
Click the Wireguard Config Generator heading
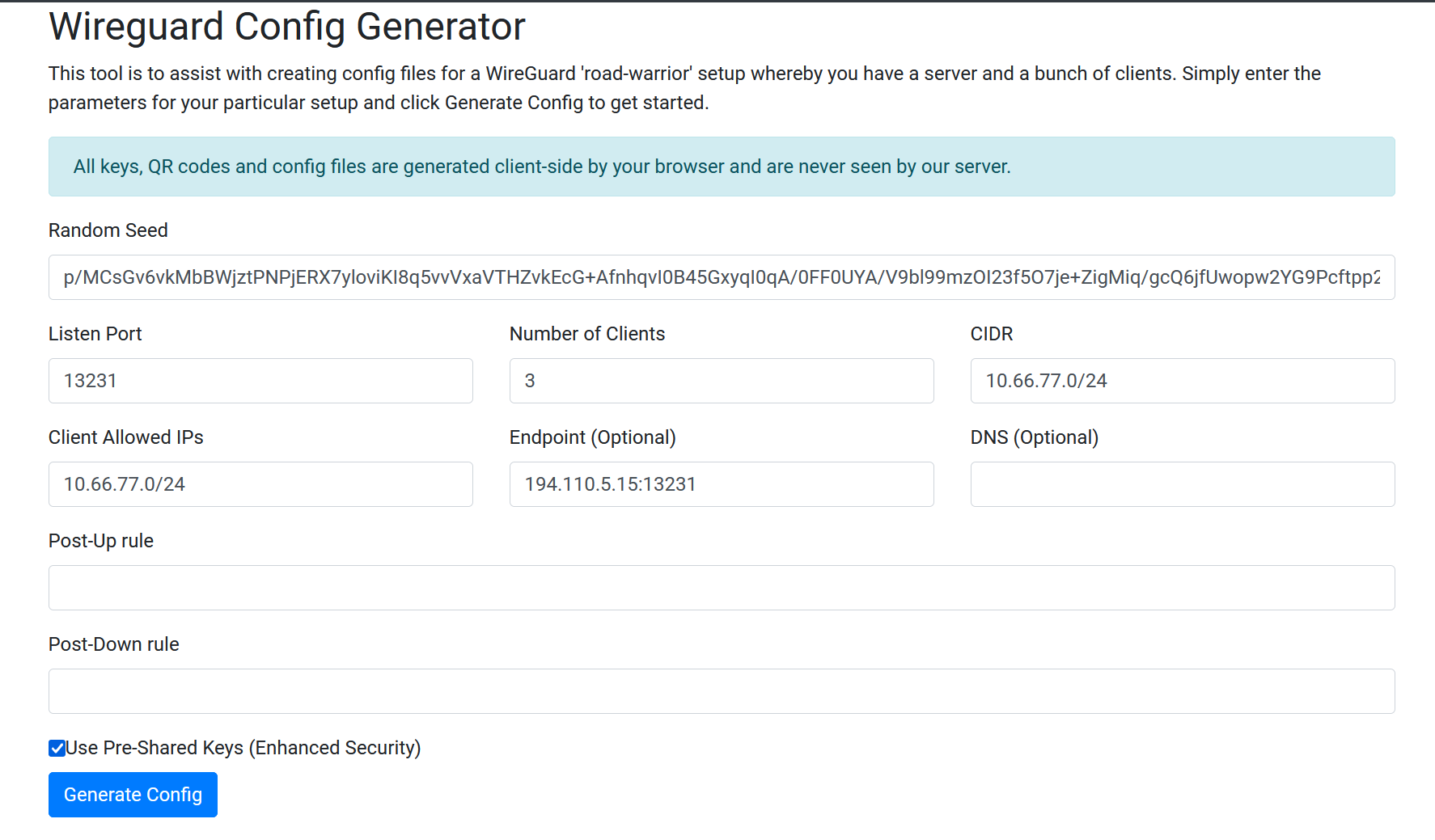point(286,26)
